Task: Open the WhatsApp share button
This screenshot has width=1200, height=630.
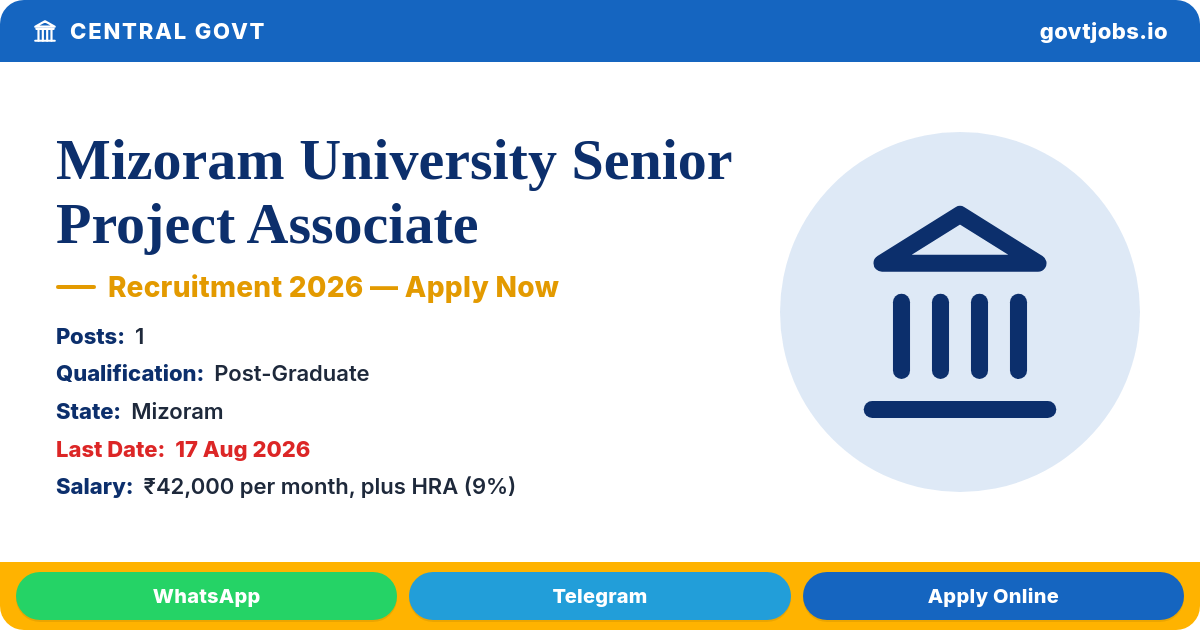Action: 206,596
